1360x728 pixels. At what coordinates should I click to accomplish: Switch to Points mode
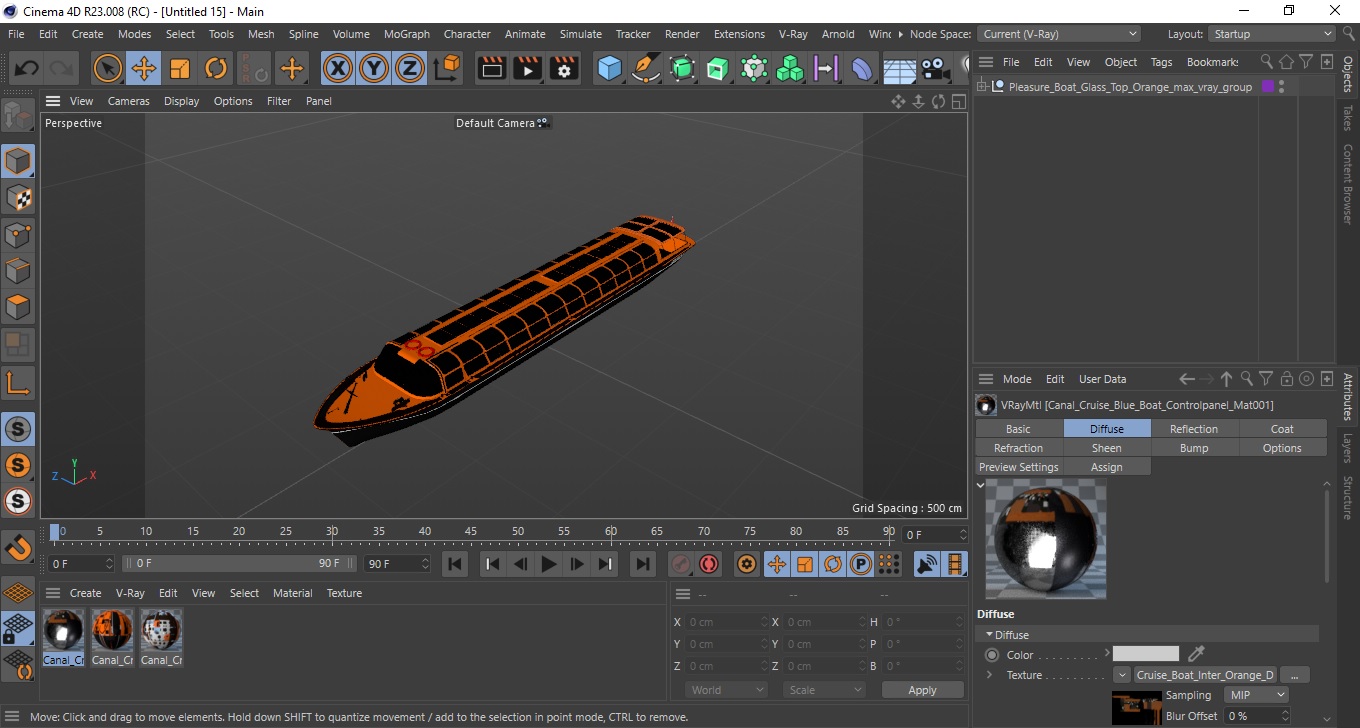[18, 235]
